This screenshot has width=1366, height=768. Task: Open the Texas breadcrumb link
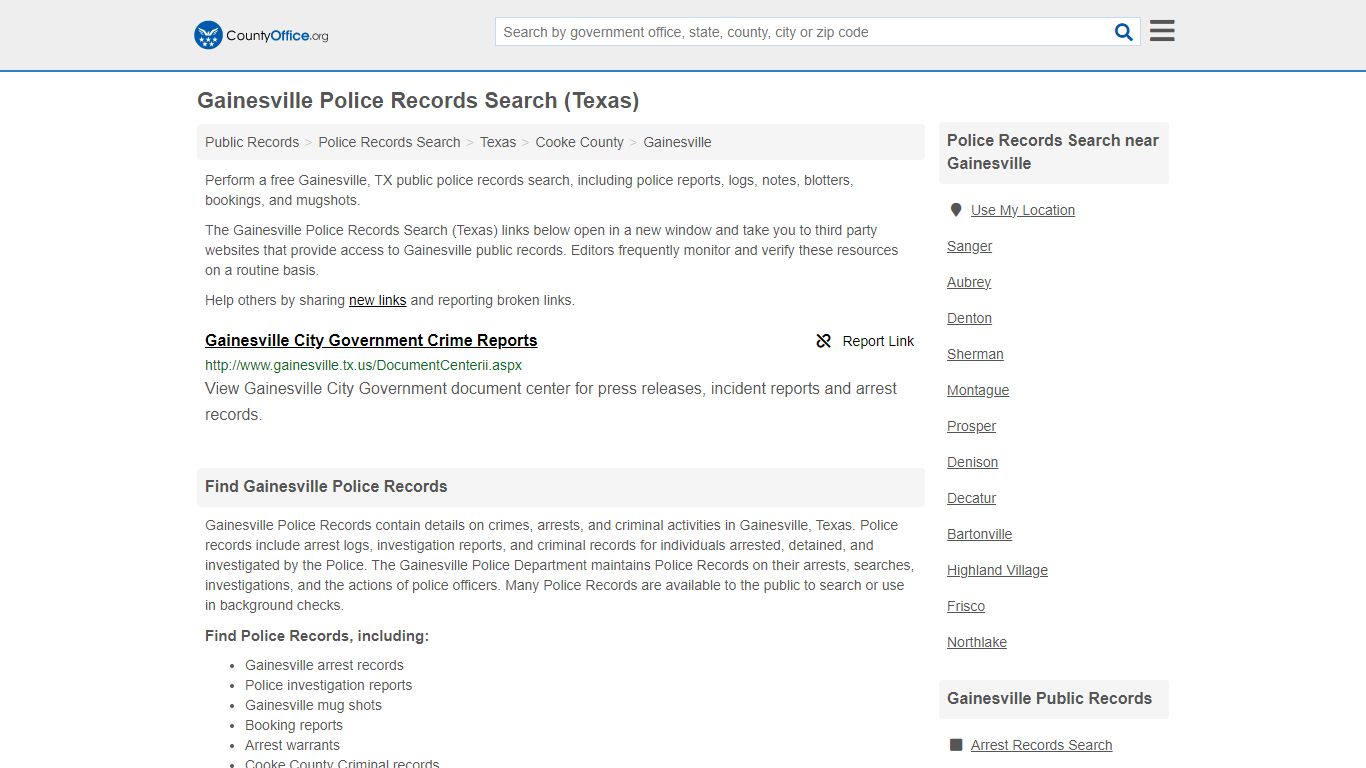[498, 142]
